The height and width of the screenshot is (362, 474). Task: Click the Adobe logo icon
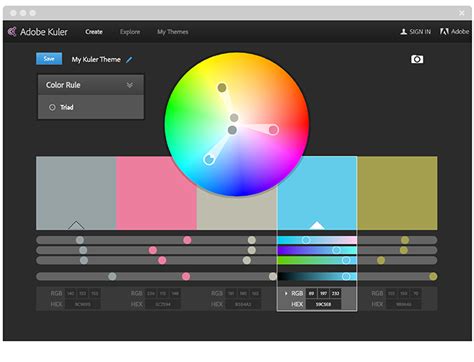tap(444, 32)
